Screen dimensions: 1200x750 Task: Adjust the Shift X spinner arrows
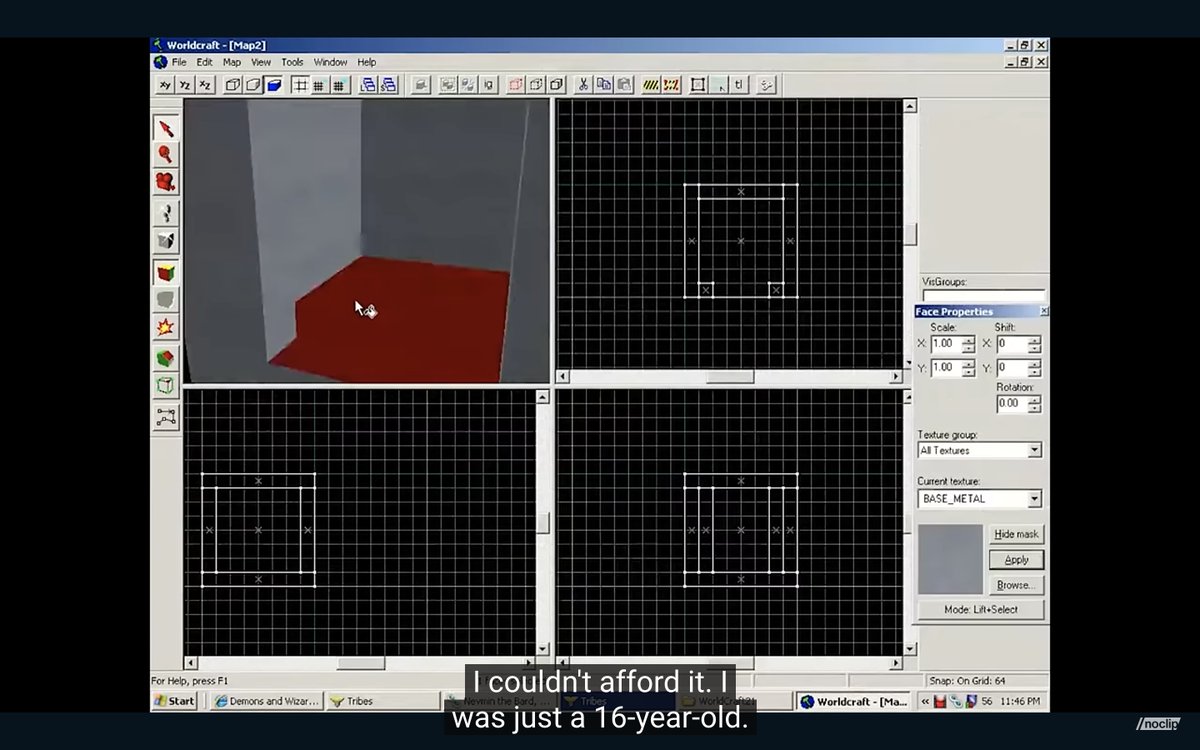pyautogui.click(x=1034, y=344)
